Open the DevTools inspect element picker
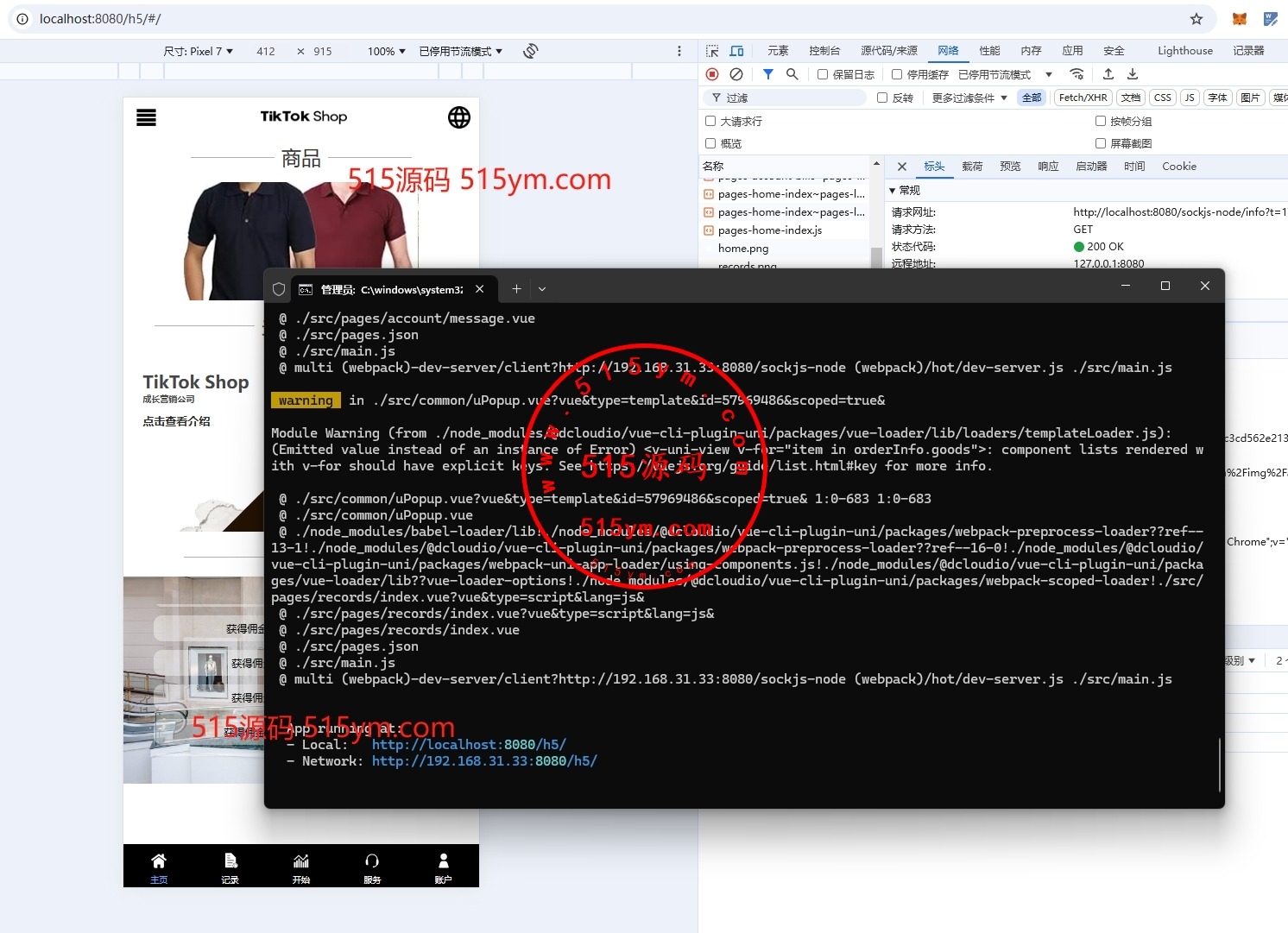Screen dimensions: 1288x933 pos(712,51)
